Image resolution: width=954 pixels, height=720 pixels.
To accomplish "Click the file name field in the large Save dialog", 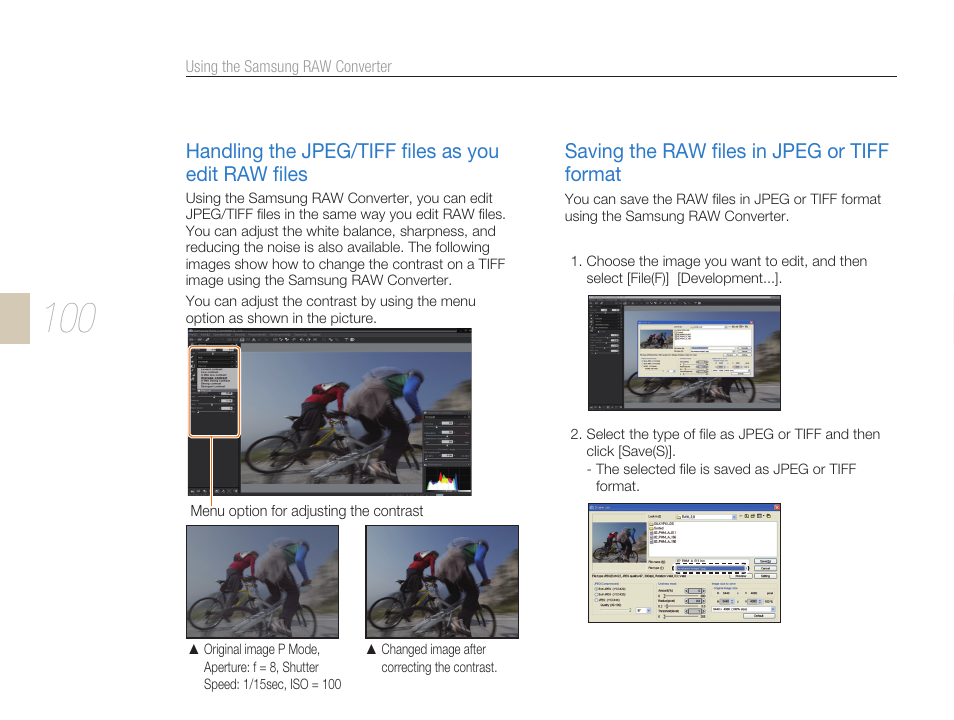I will pos(712,561).
